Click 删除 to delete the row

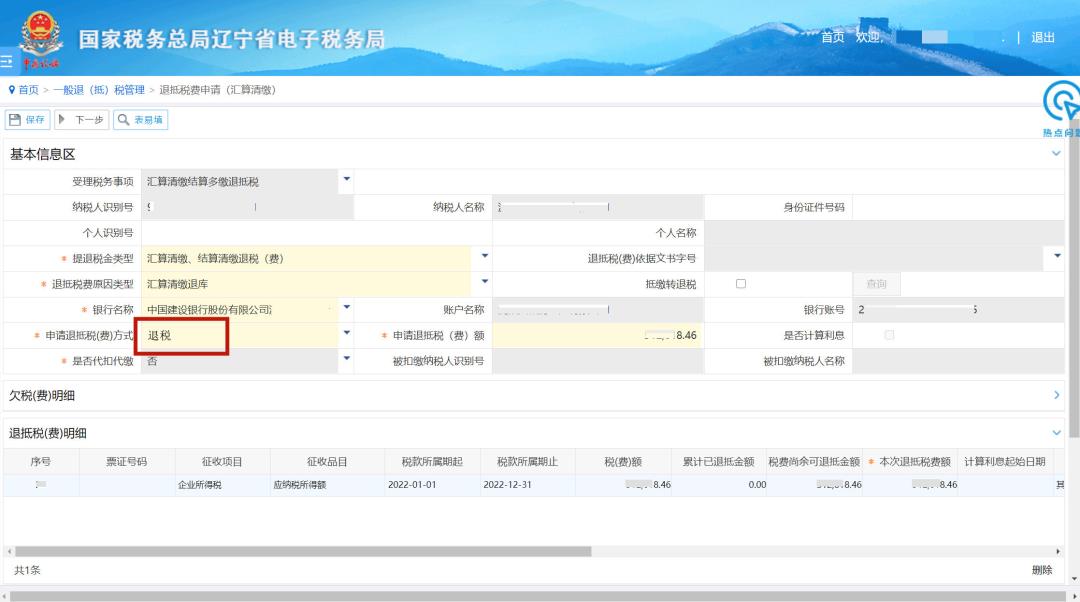click(x=1041, y=570)
